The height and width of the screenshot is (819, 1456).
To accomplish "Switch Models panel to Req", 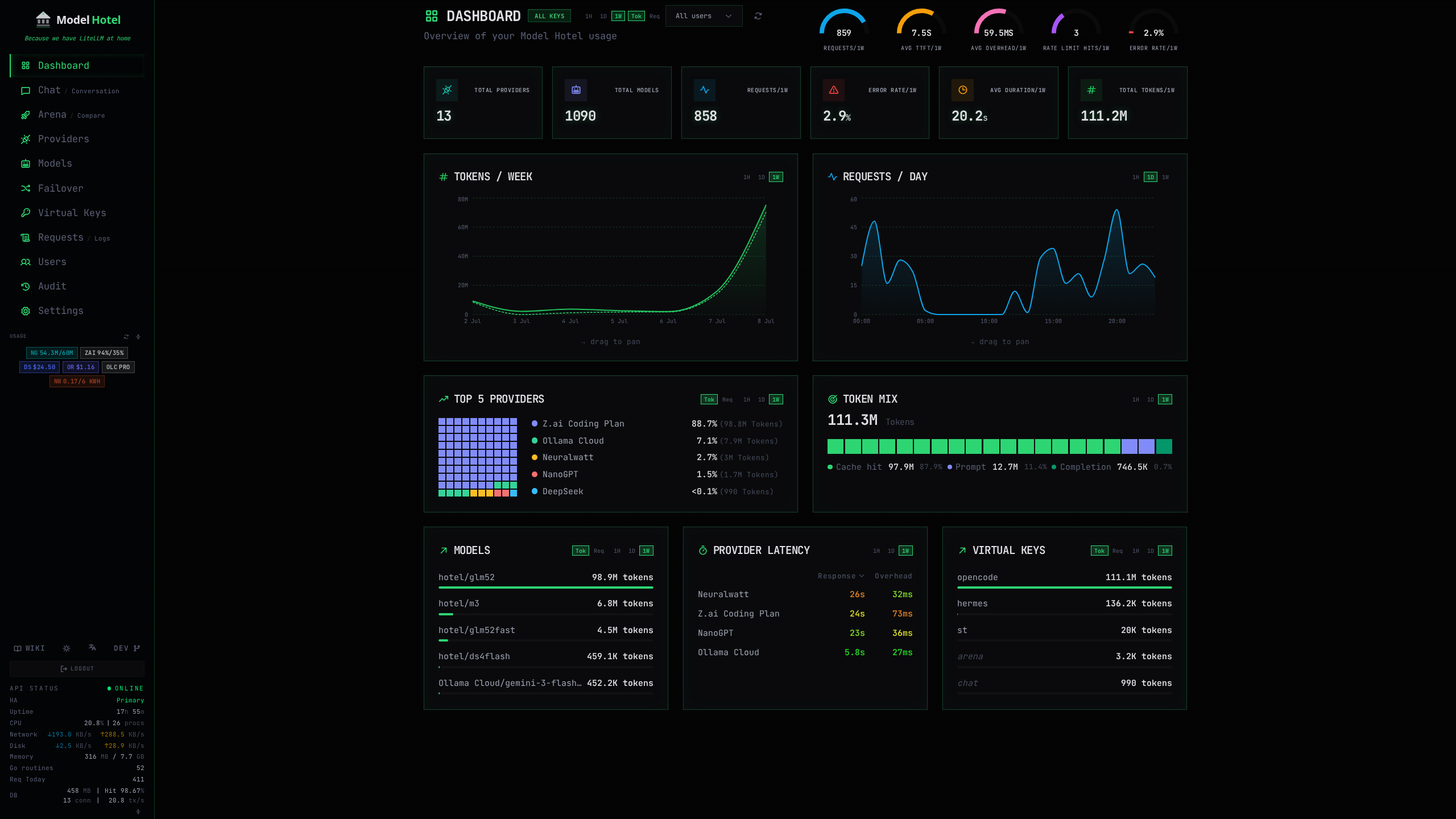I will tap(599, 551).
